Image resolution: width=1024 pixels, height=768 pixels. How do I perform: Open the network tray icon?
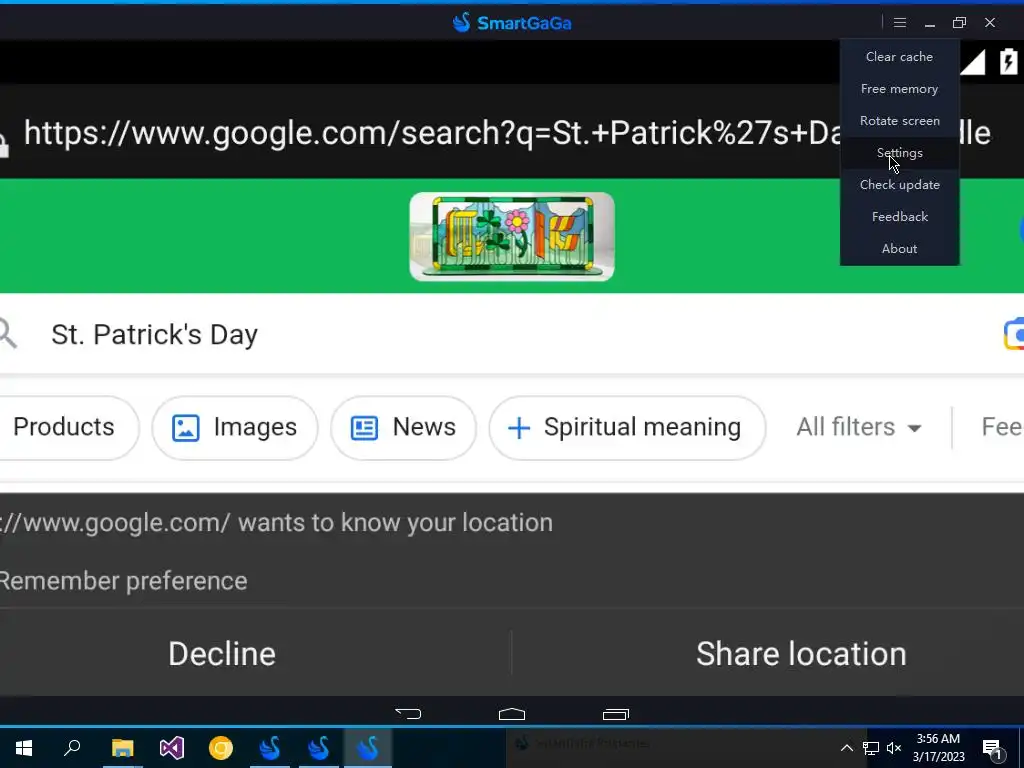pos(871,748)
